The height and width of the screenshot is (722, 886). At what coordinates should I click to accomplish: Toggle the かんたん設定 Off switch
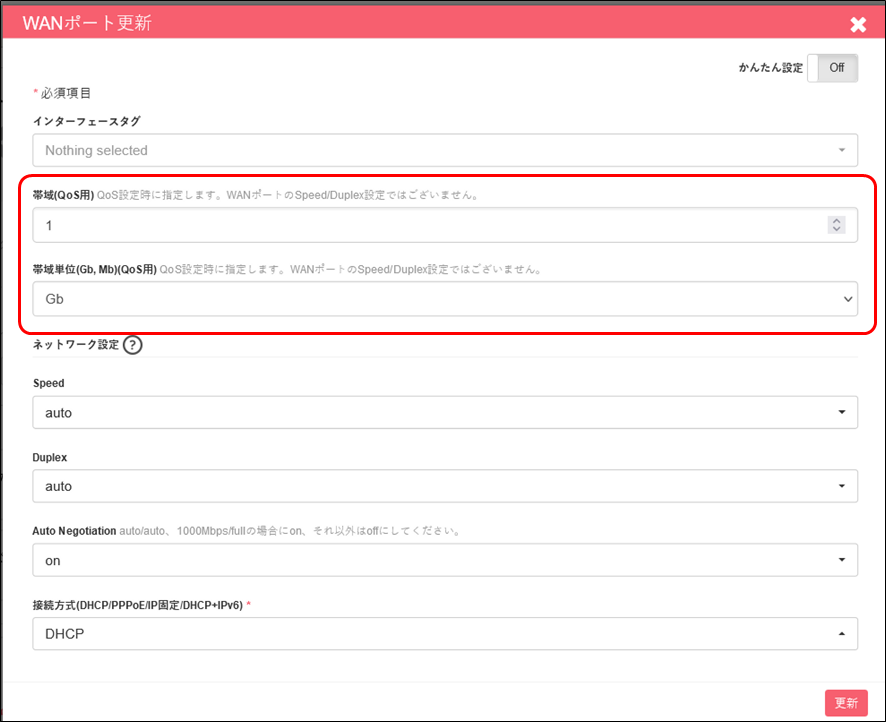832,68
